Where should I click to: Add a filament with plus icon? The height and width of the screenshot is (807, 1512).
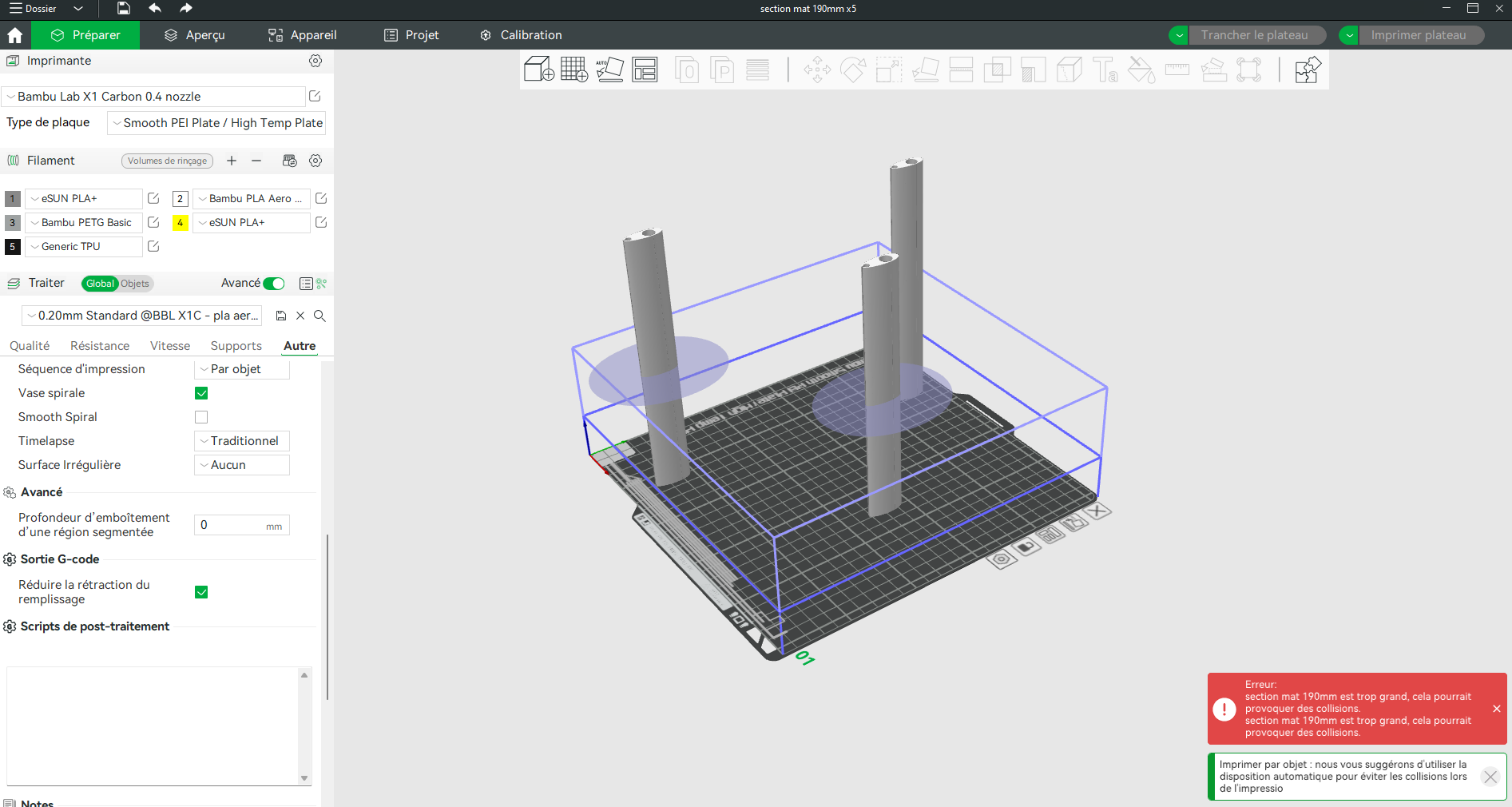232,161
